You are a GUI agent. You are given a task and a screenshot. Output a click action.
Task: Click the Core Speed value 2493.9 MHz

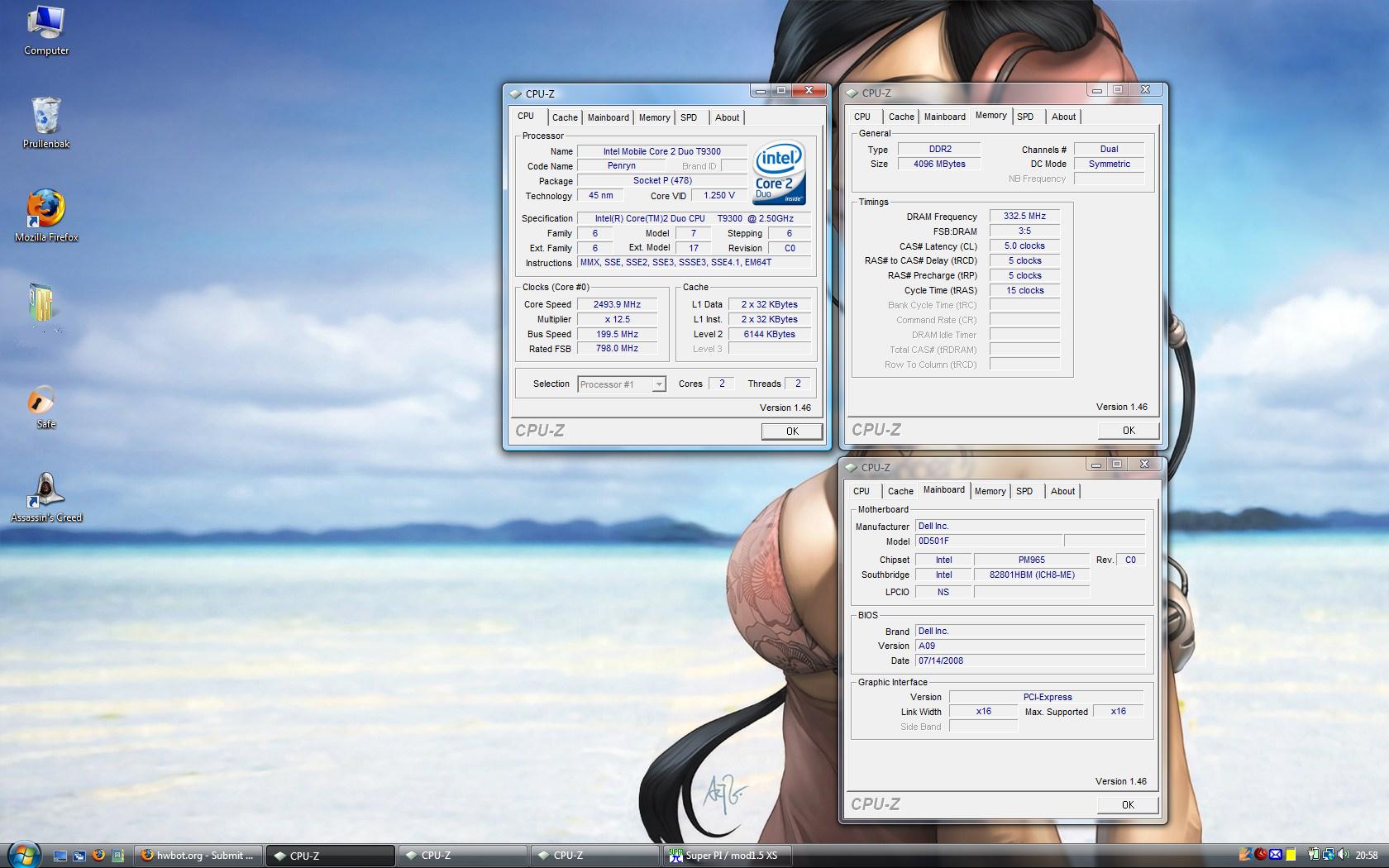pyautogui.click(x=617, y=304)
